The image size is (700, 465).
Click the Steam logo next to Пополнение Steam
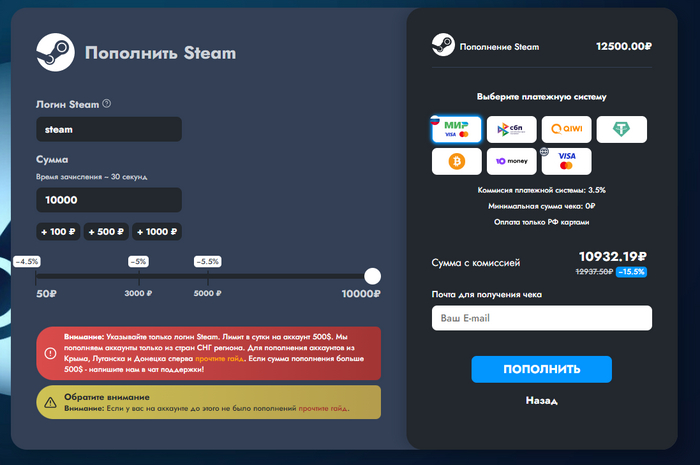443,45
